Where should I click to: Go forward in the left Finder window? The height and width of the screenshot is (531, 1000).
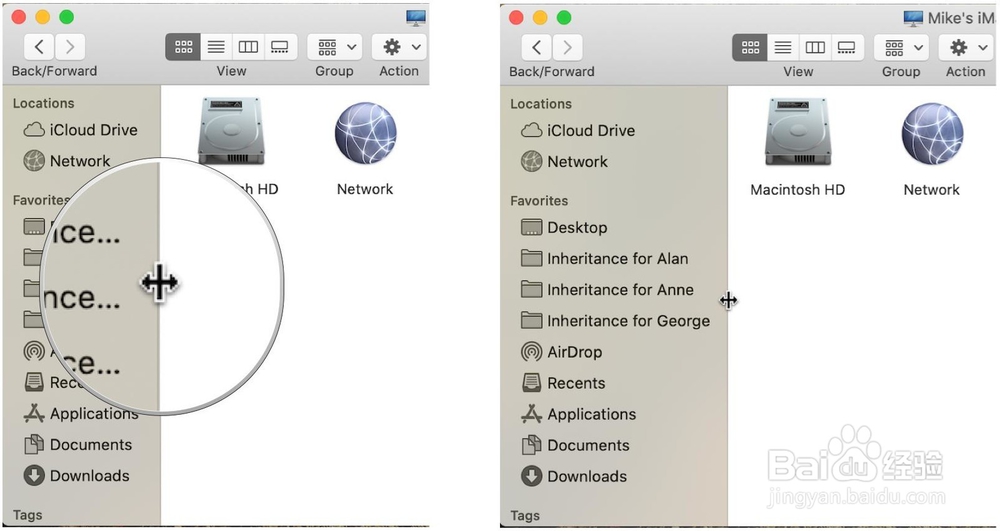(x=70, y=47)
